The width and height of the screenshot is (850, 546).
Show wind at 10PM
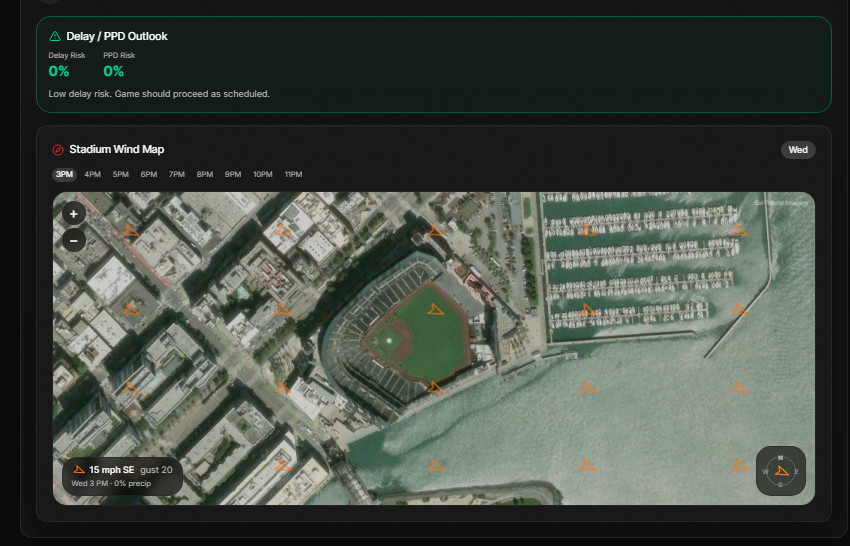263,175
